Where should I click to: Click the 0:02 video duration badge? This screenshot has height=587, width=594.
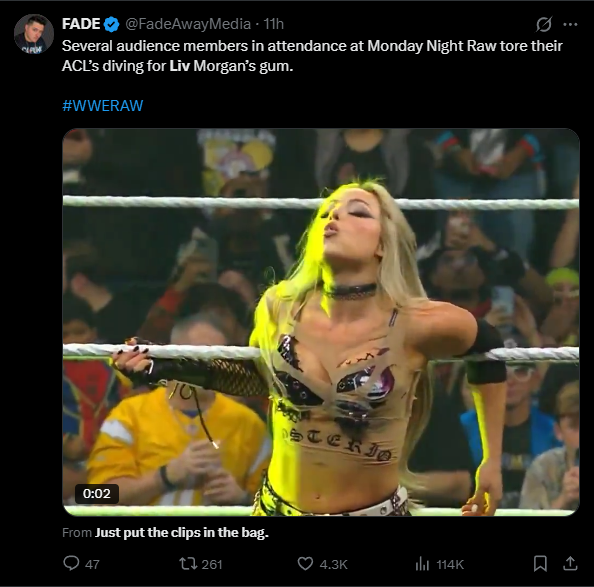pos(97,493)
